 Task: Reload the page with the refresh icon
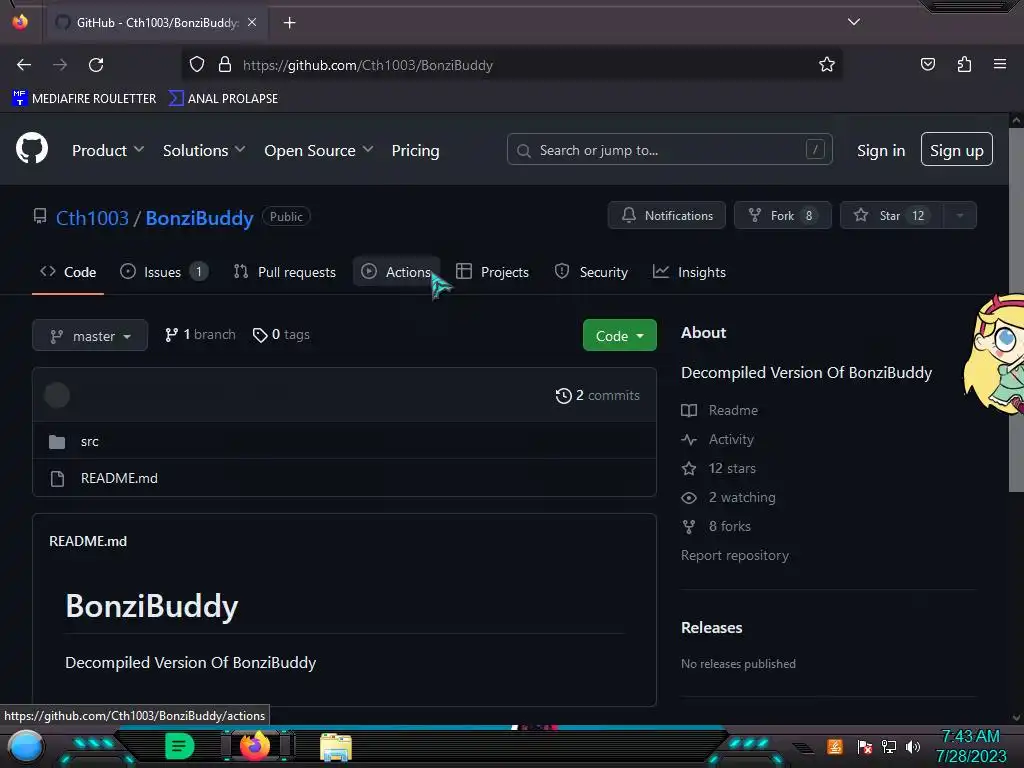point(96,65)
